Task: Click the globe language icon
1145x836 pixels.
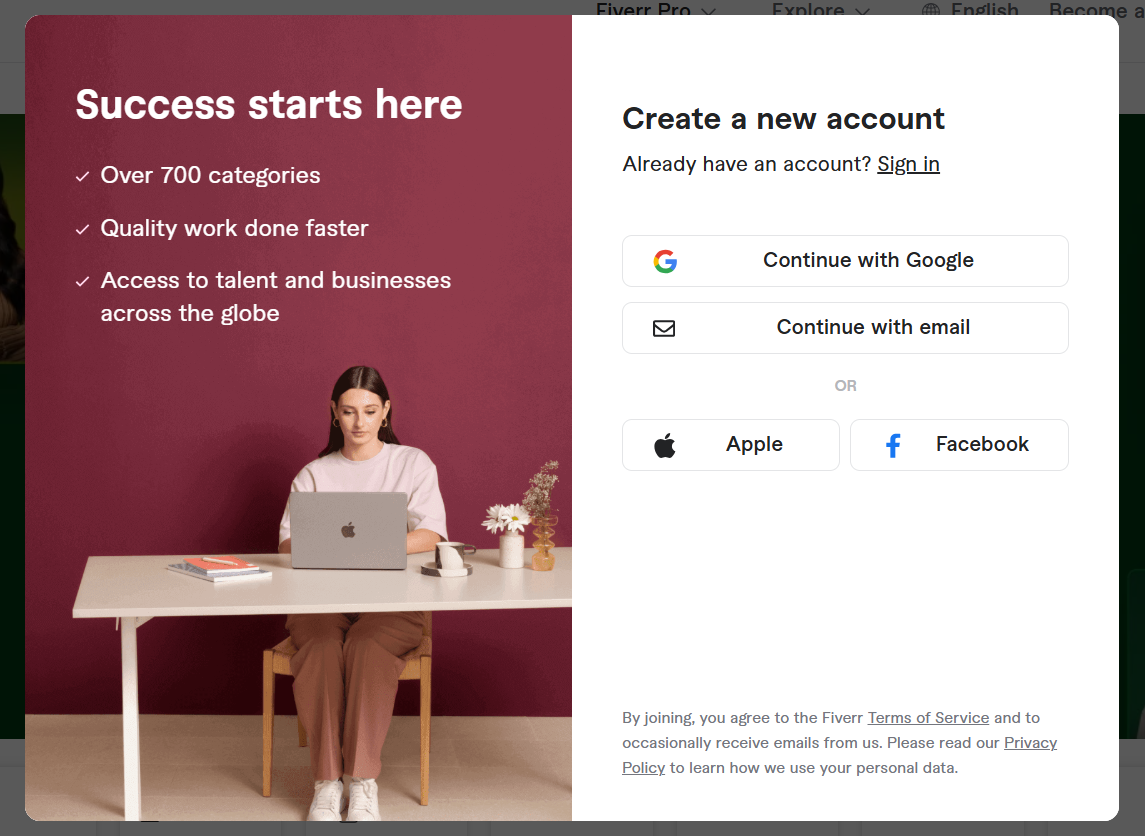Action: click(930, 9)
